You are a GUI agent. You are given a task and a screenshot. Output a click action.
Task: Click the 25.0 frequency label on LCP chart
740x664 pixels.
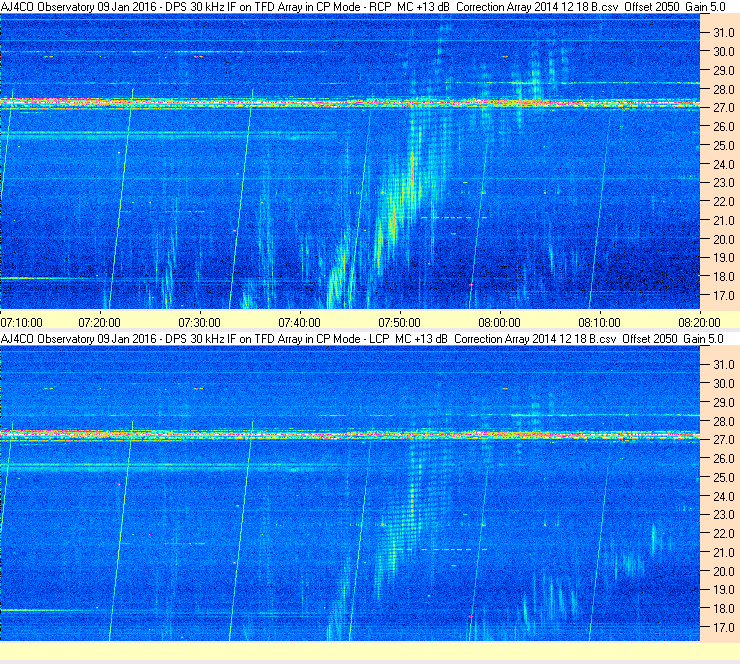coord(724,478)
